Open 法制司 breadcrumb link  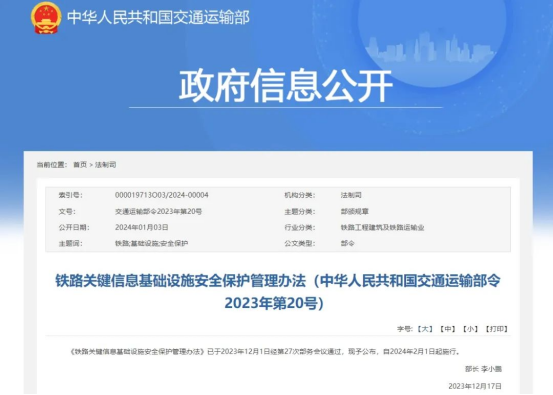click(105, 165)
